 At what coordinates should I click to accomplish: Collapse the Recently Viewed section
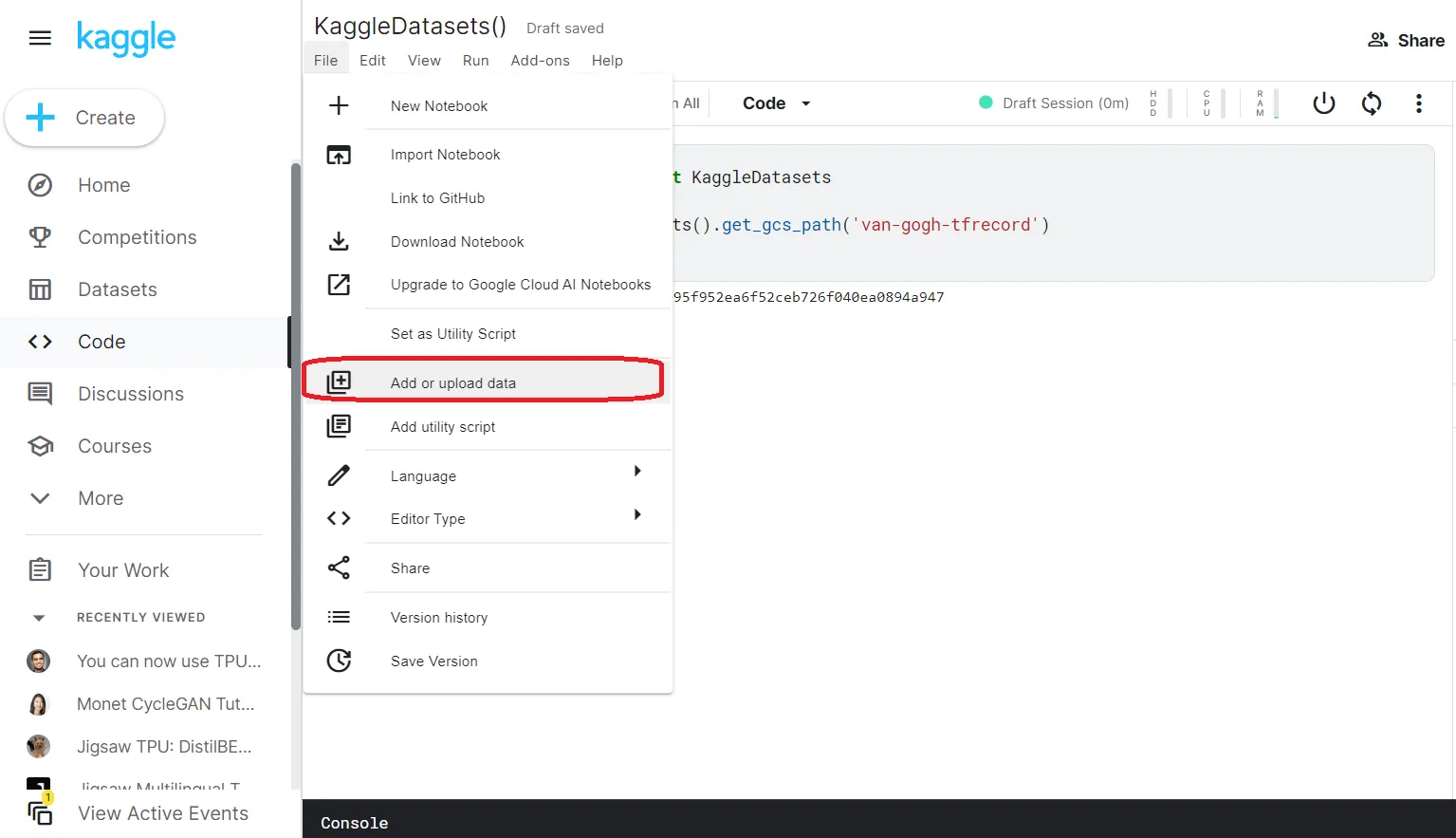click(39, 618)
